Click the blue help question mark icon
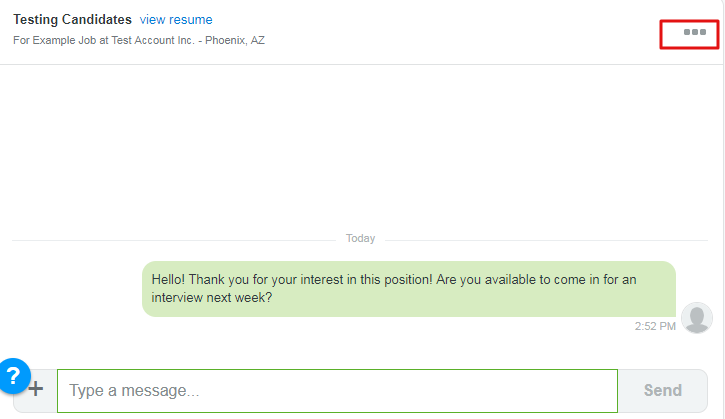 [13, 376]
